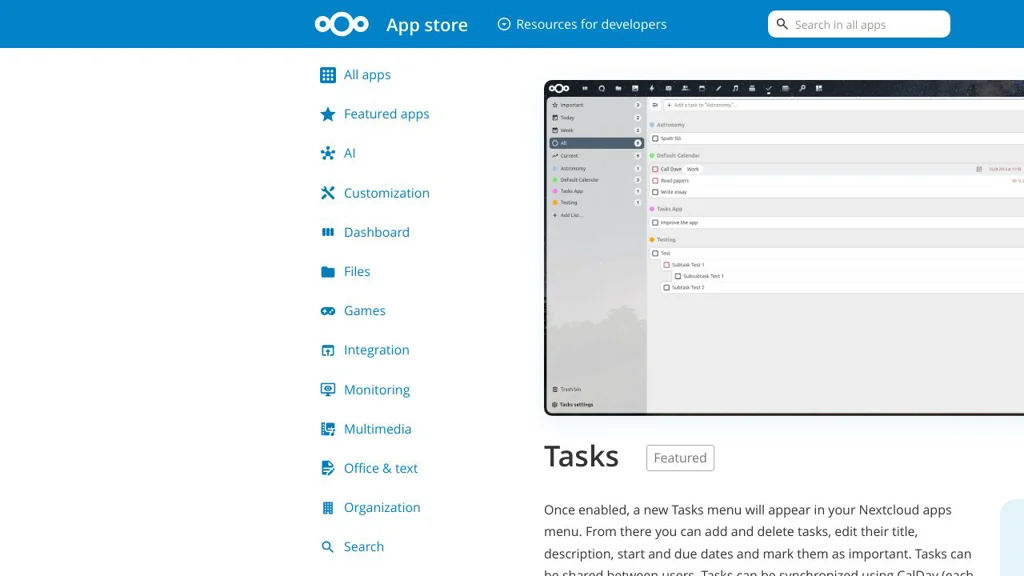
Task: Expand Resources for developers menu
Action: pyautogui.click(x=582, y=24)
